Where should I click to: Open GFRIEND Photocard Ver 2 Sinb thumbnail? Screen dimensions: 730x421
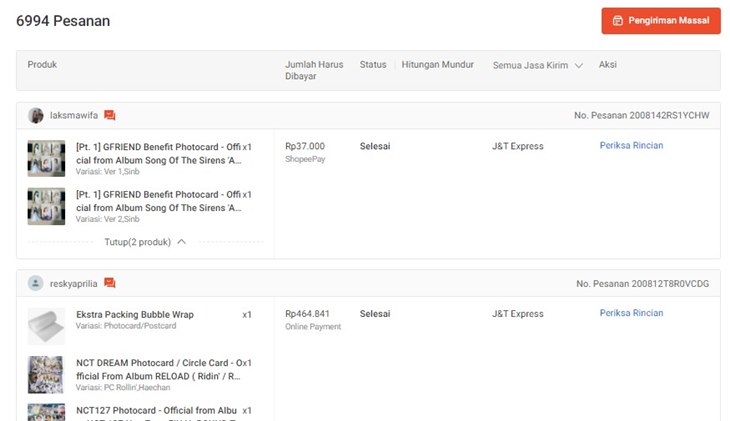46,206
